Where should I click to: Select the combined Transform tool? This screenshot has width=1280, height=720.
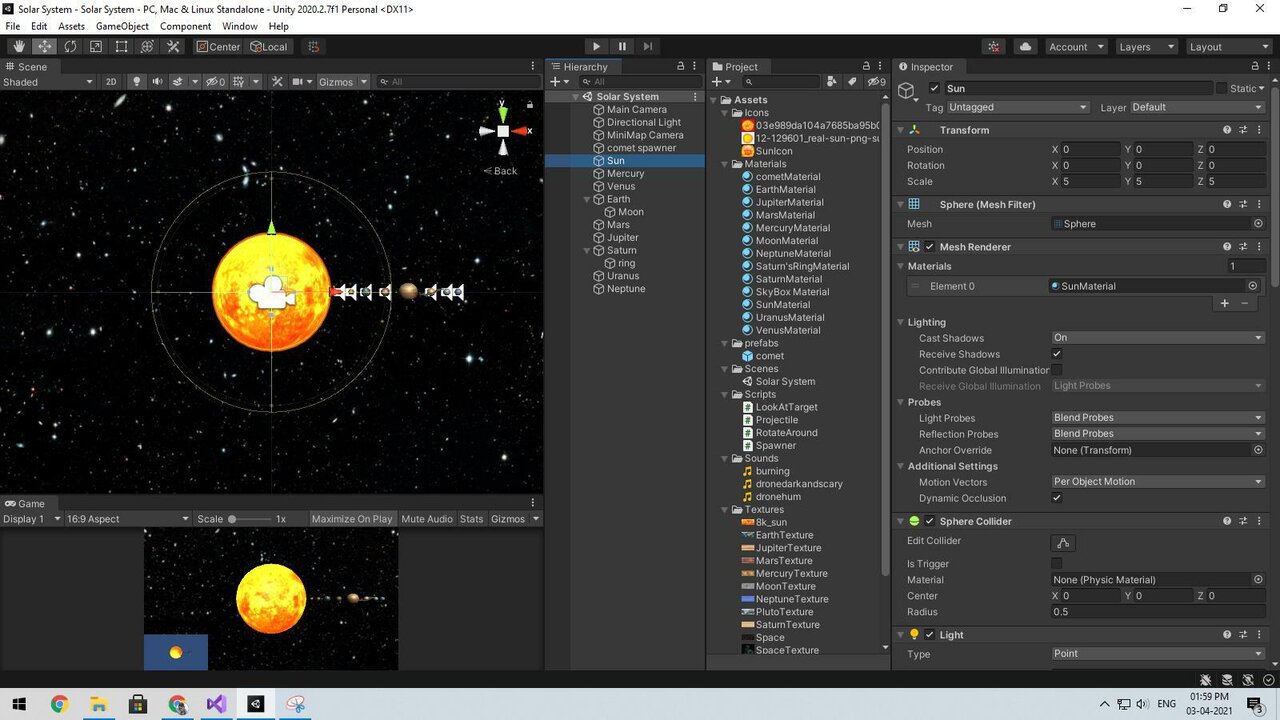tap(147, 47)
